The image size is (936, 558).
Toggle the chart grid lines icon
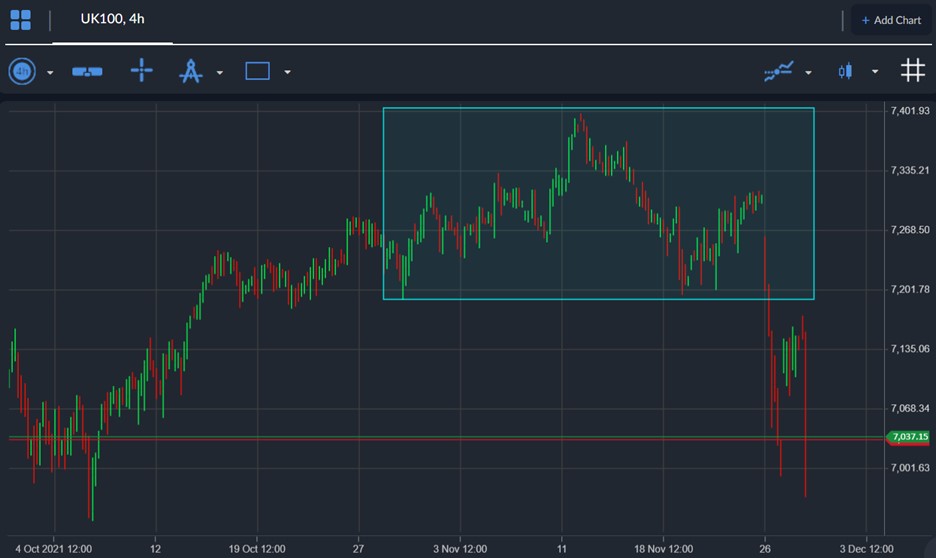[913, 70]
